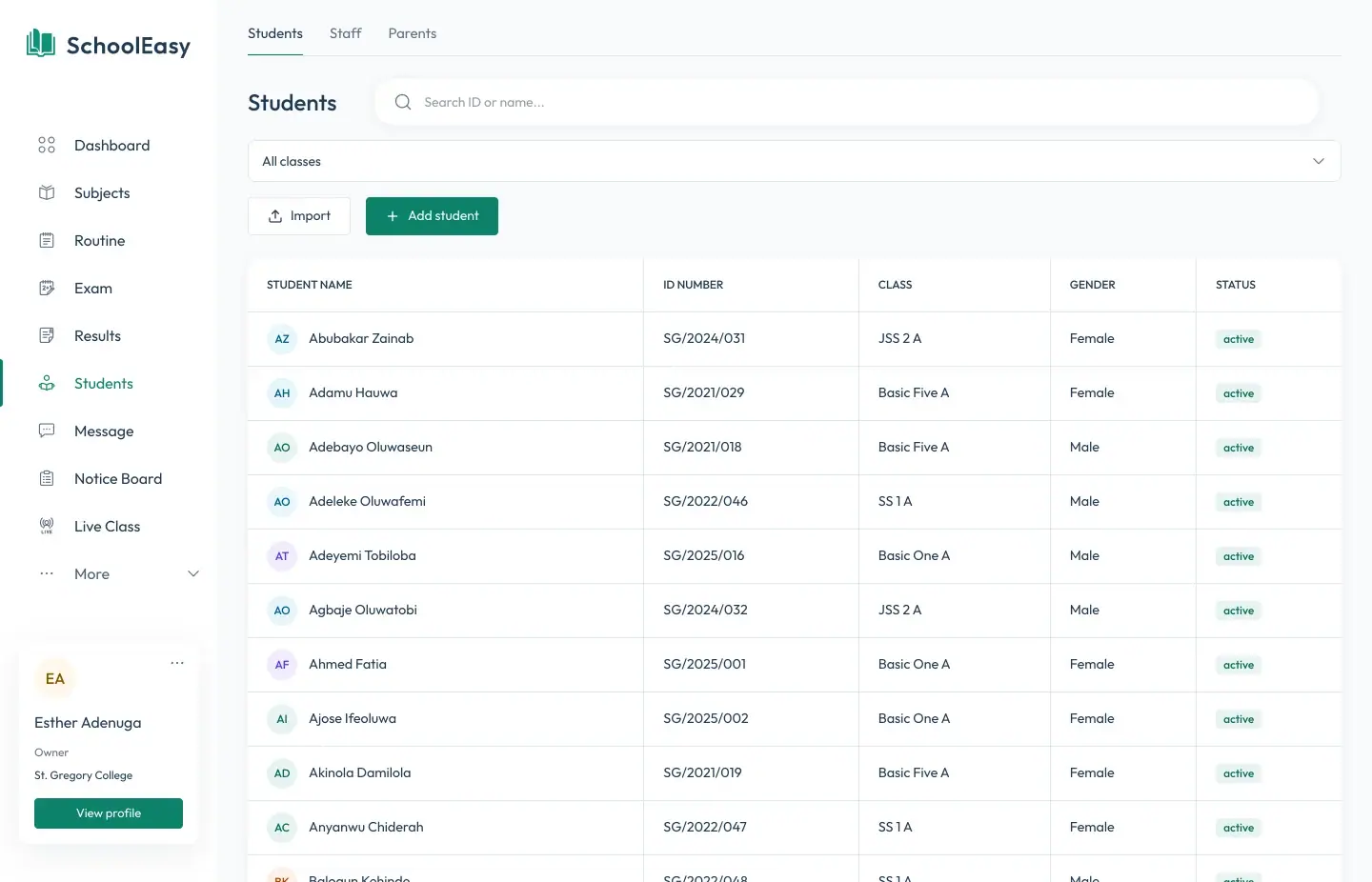Click the EA avatar of Esther Adenuga

coord(55,679)
